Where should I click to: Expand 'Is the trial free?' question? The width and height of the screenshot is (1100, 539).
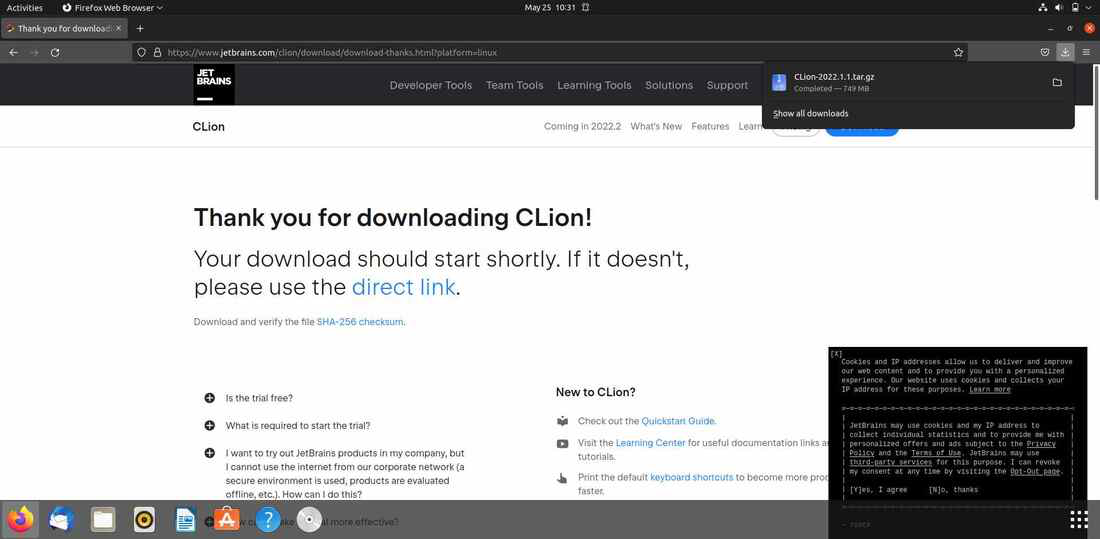(x=209, y=398)
